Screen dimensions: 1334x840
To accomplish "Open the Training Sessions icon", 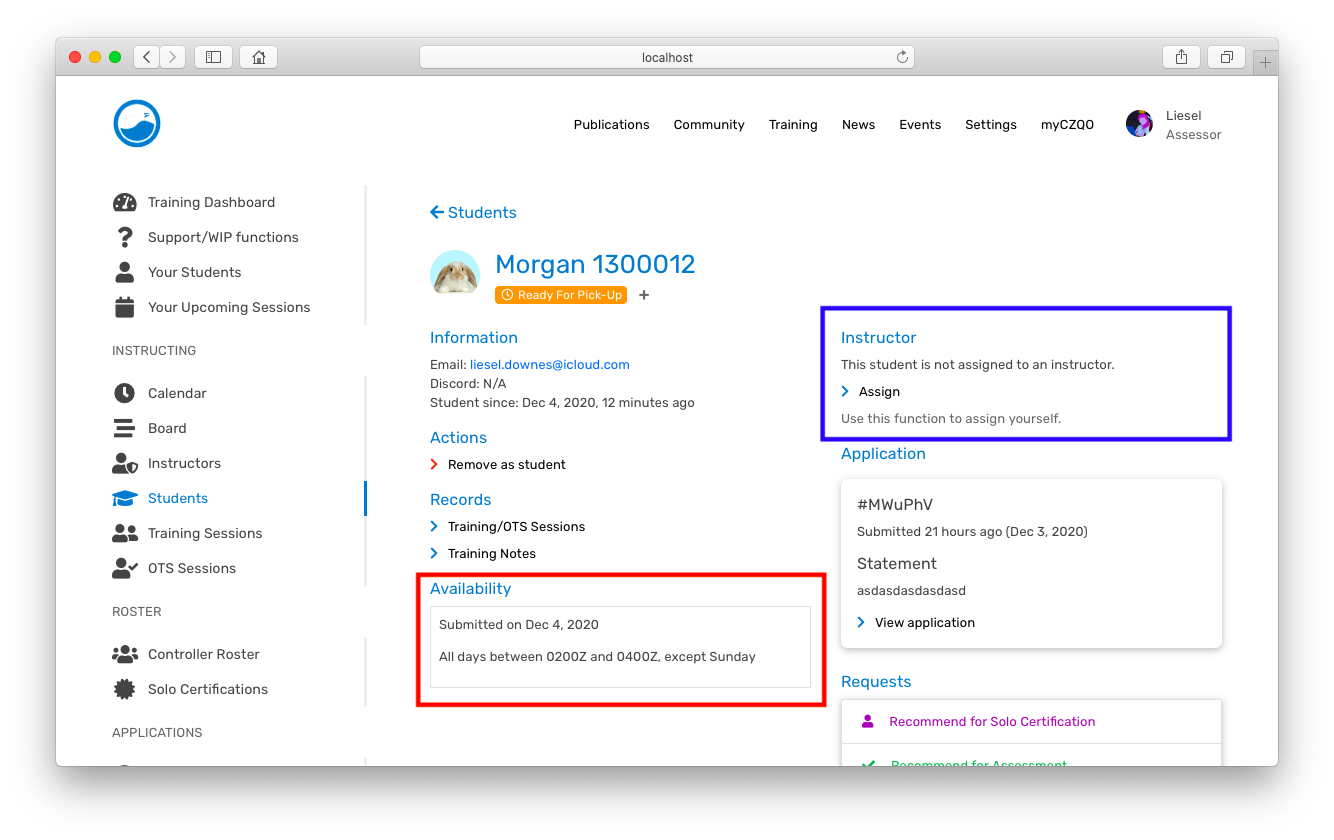I will click(125, 533).
